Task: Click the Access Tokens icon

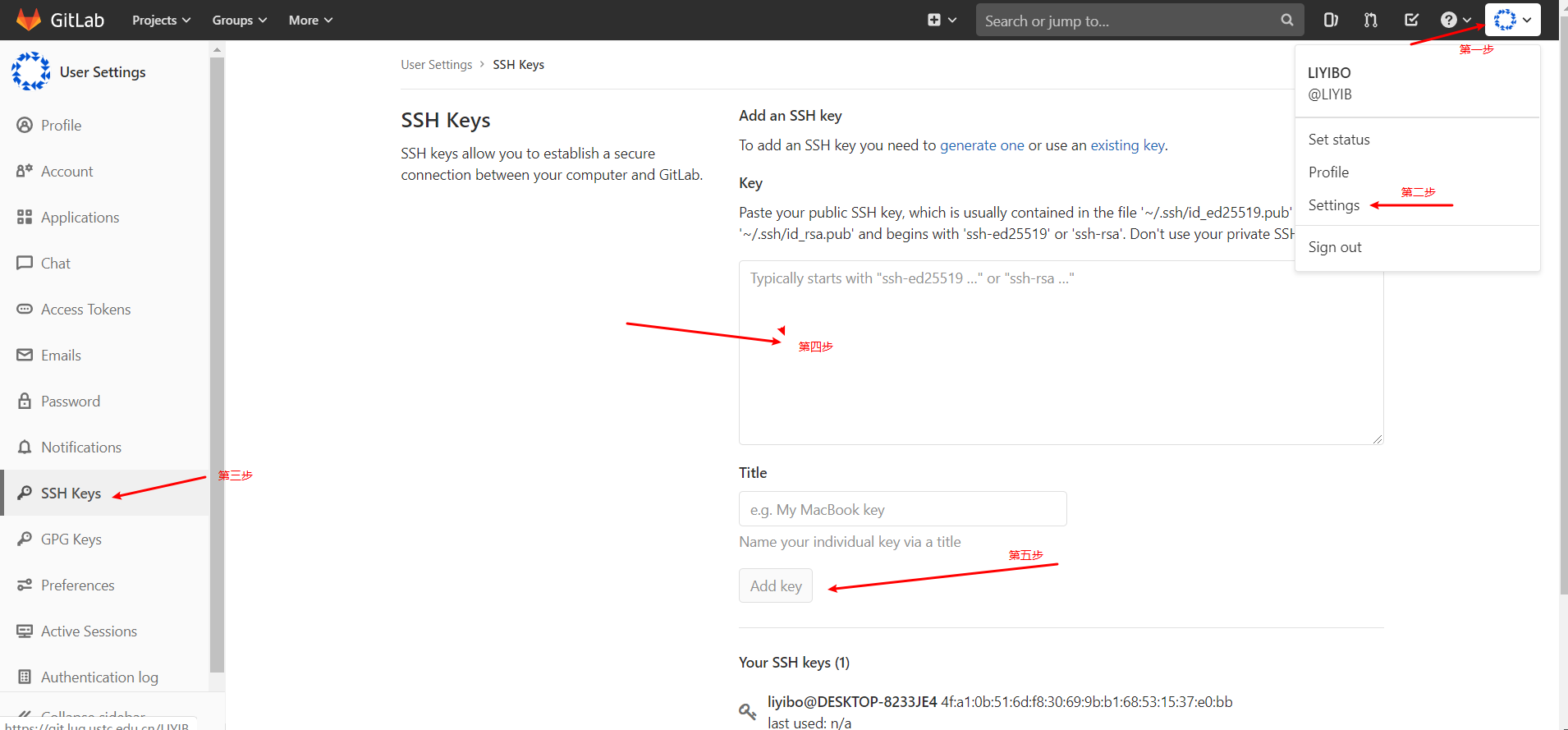Action: (25, 309)
